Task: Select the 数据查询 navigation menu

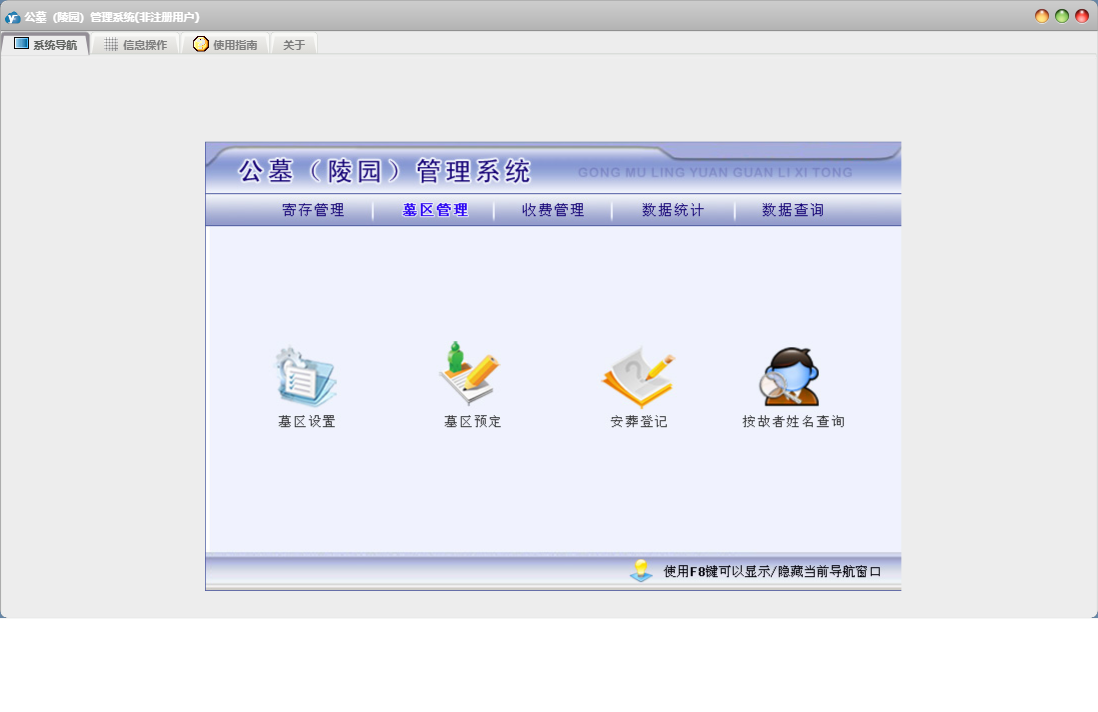Action: coord(793,210)
